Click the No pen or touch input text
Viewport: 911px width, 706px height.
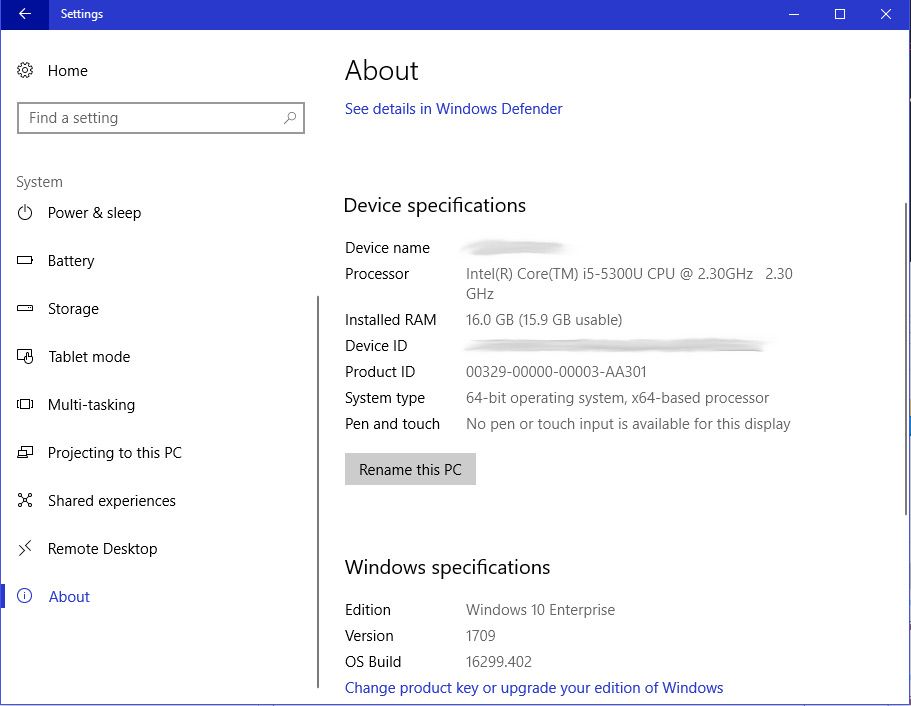pos(628,424)
